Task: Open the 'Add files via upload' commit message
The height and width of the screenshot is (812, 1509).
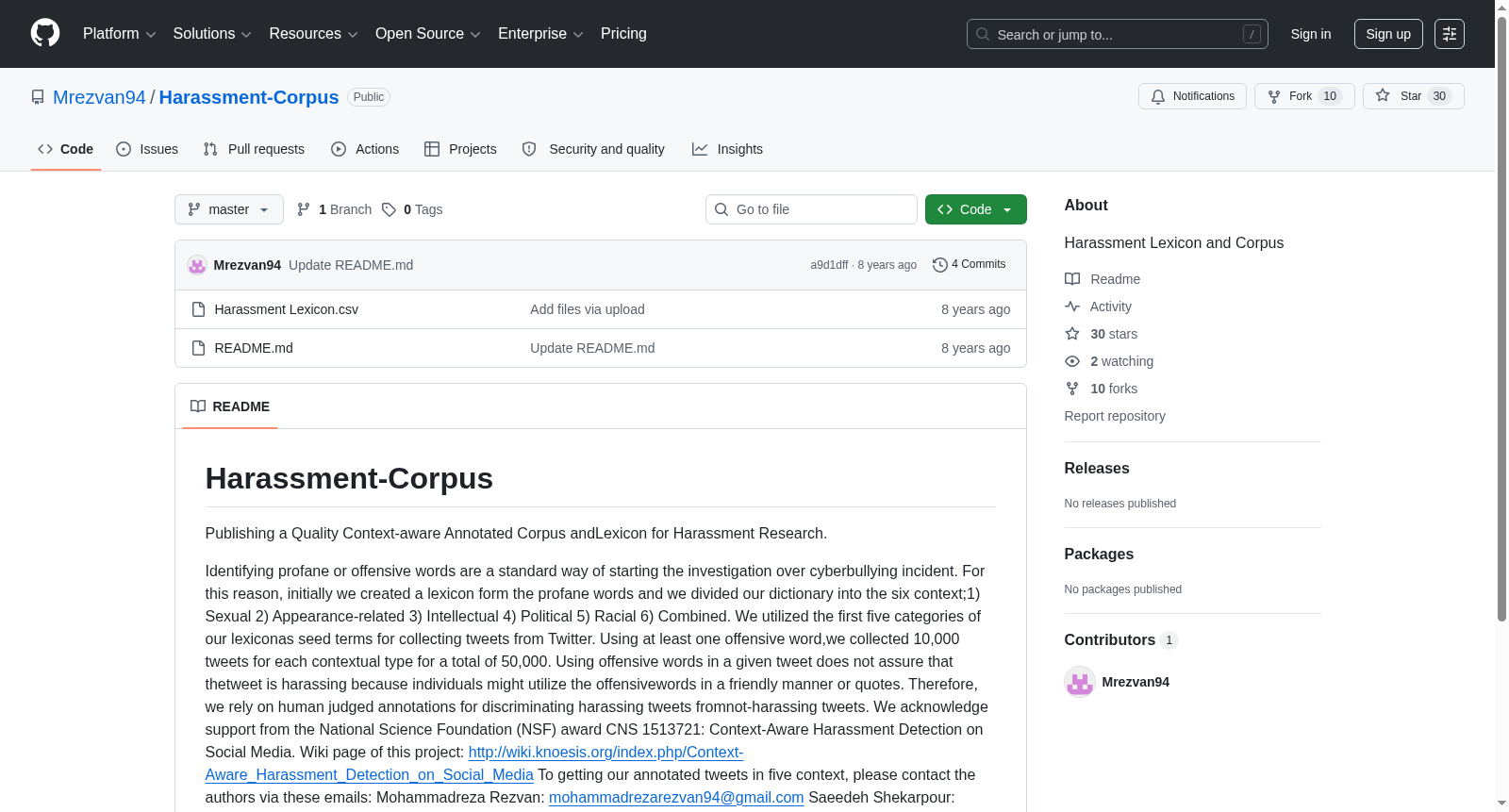Action: [588, 309]
